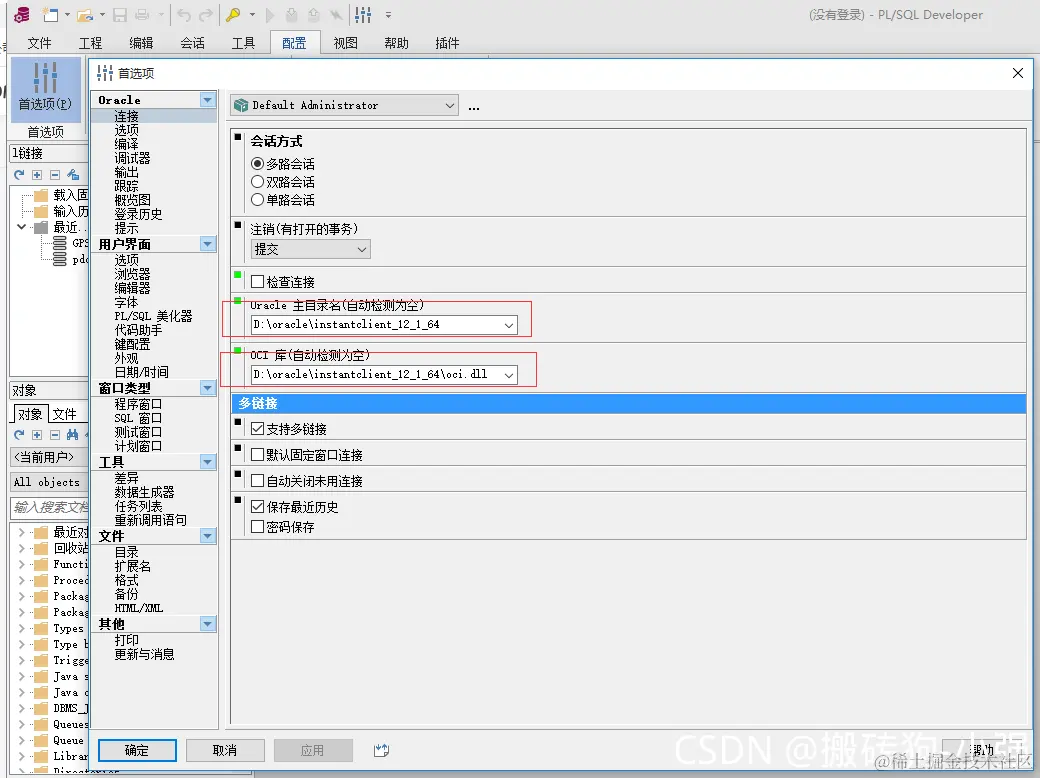
Task: Open the OCI 库 path dropdown
Action: click(509, 375)
